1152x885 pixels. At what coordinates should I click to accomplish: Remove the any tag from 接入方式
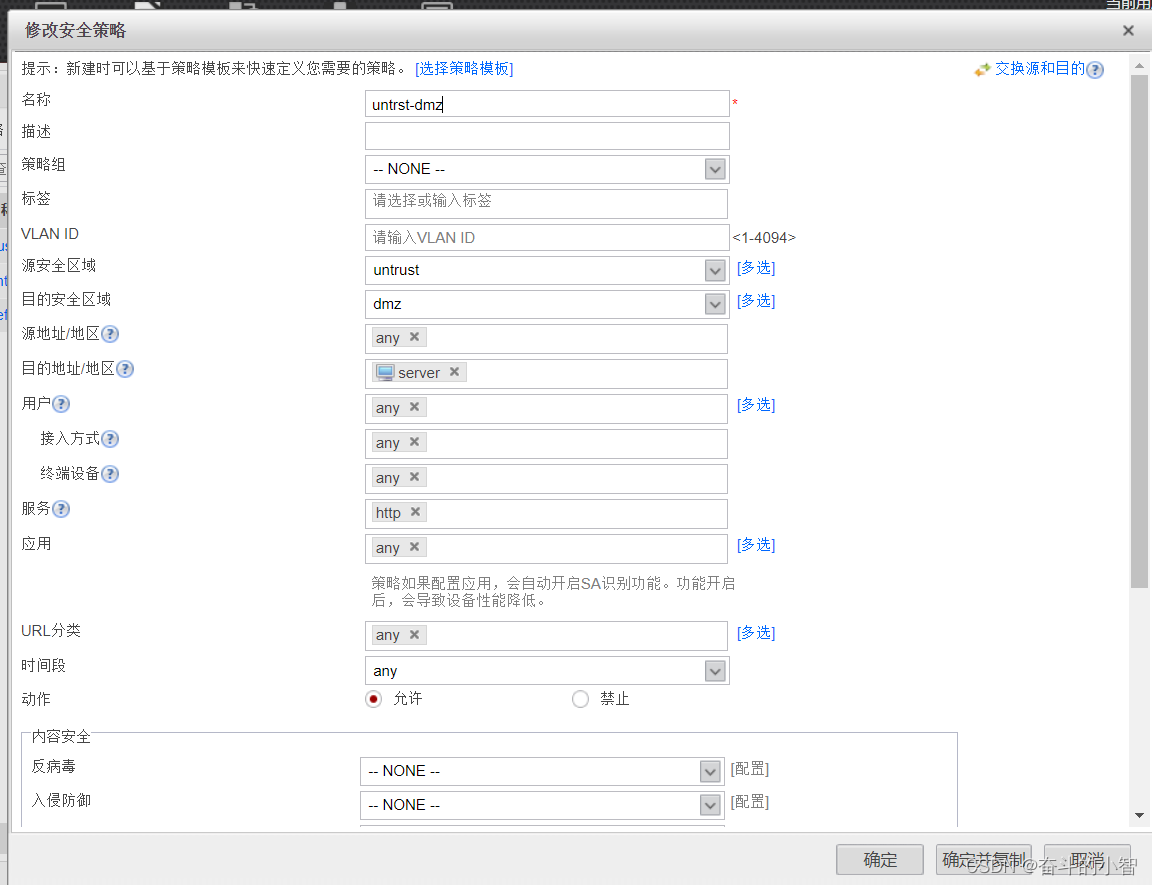[x=414, y=441]
